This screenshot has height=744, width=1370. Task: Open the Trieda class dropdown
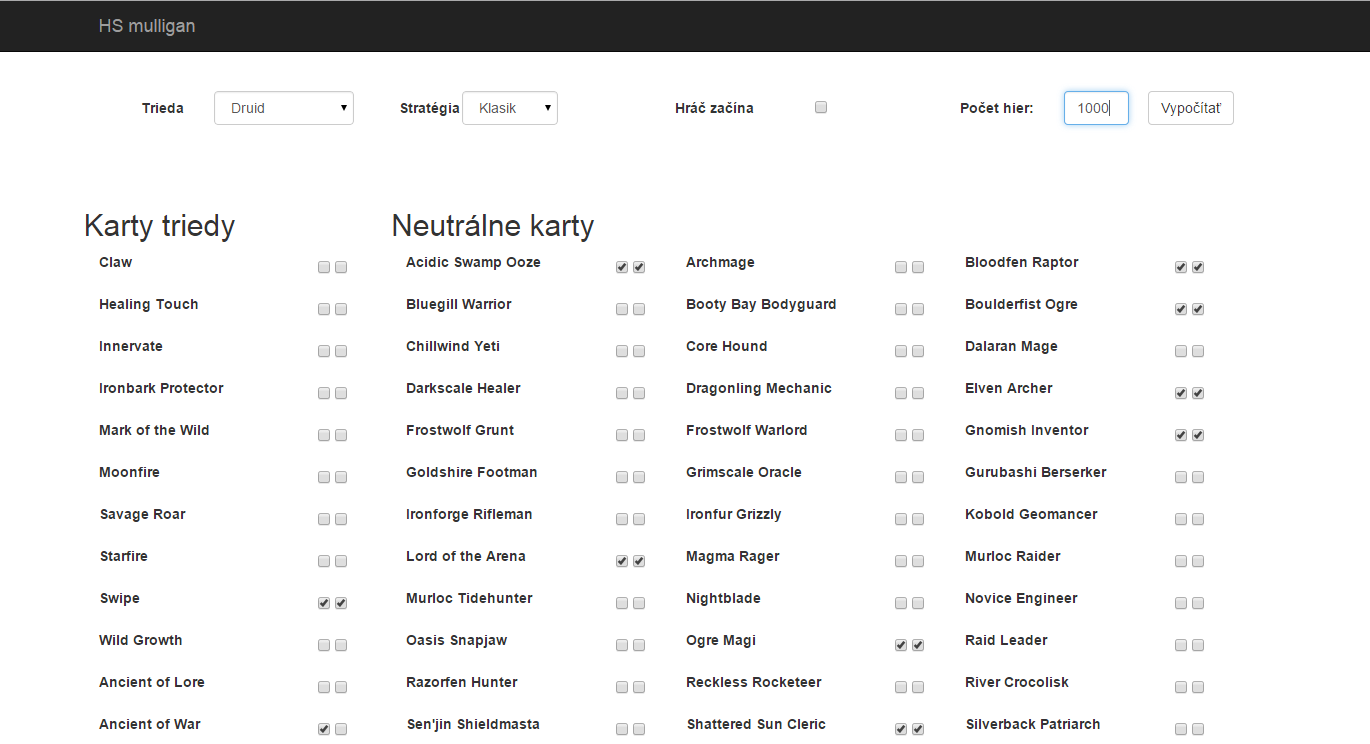click(283, 108)
